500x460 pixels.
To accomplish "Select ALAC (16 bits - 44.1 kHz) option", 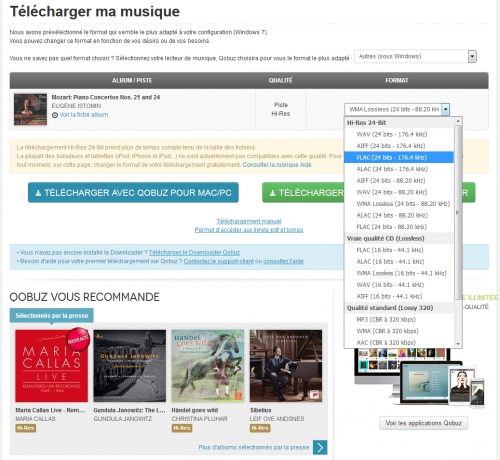I will 399,262.
